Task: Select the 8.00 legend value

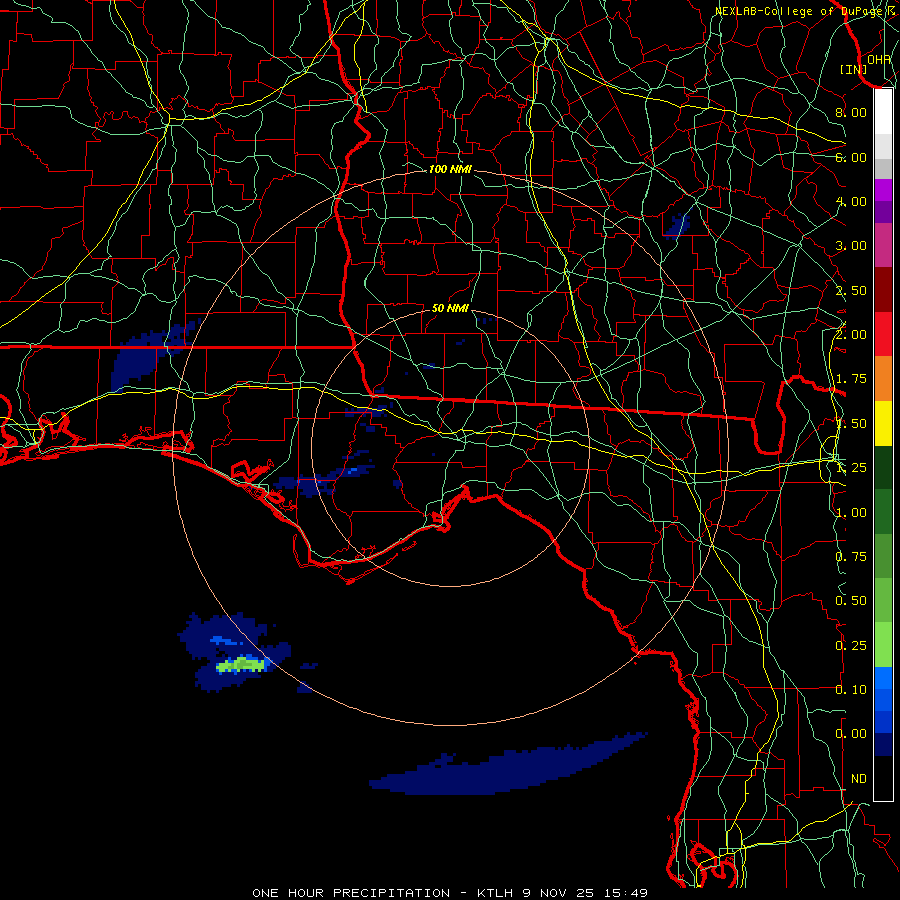Action: 851,112
